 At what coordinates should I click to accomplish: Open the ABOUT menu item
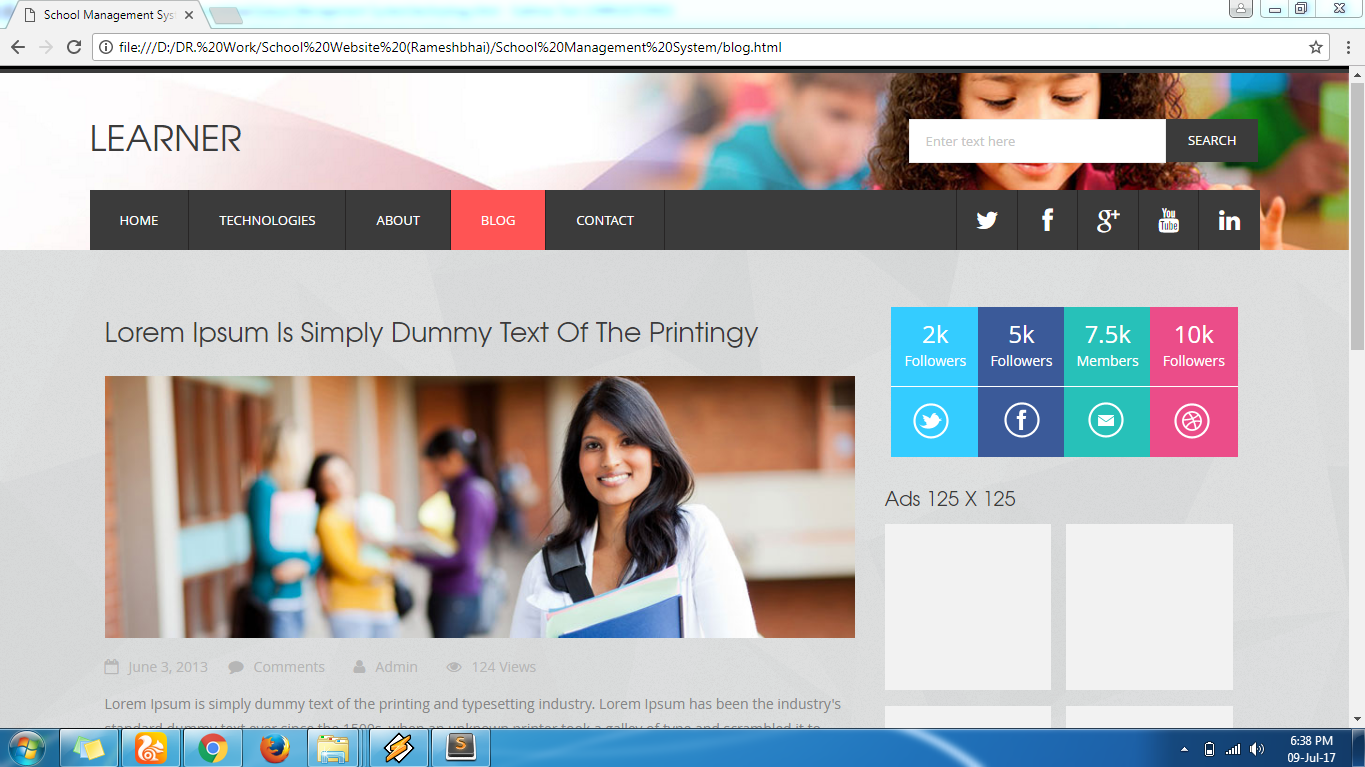398,220
